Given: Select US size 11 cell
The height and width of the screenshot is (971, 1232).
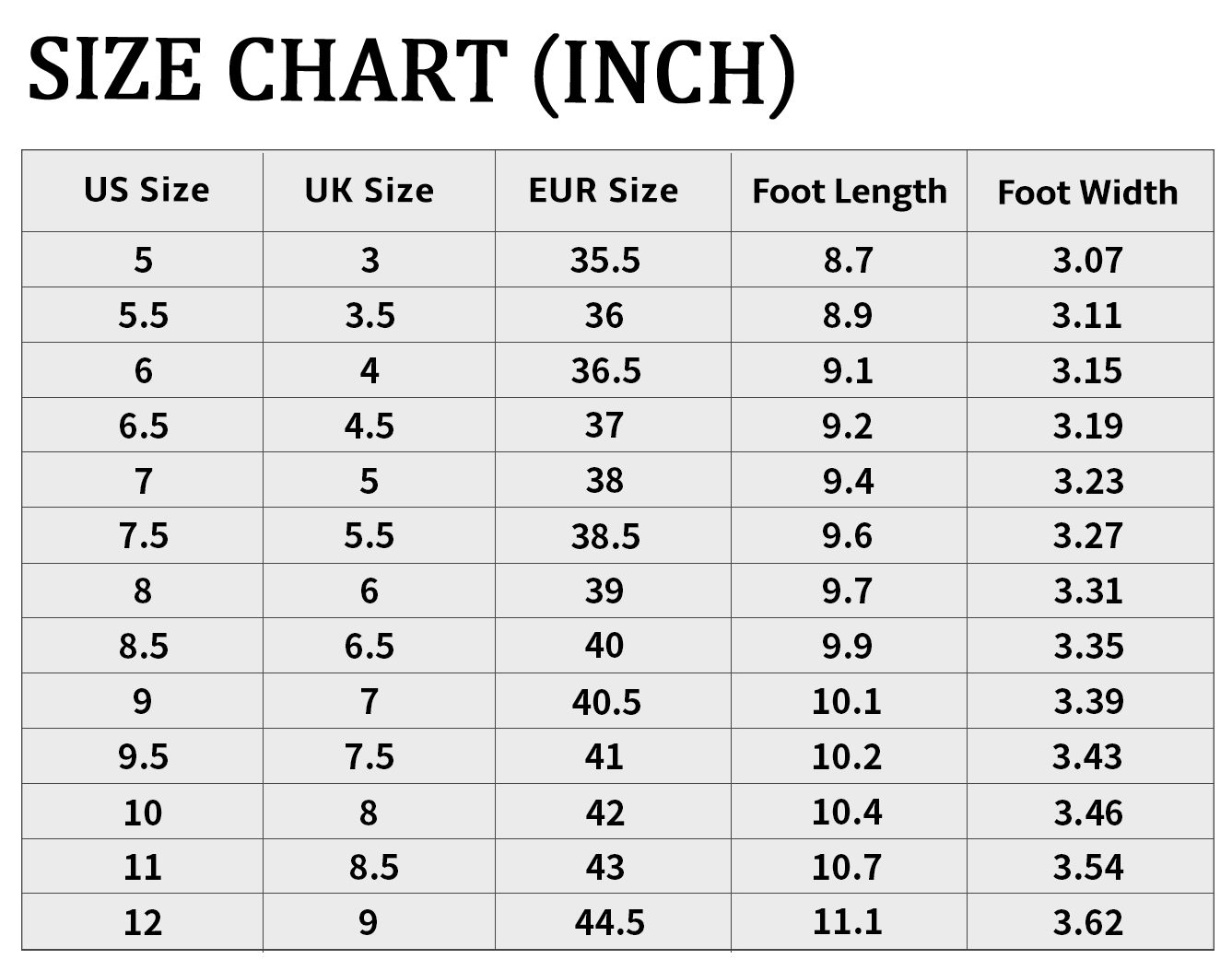Looking at the screenshot, I should (143, 867).
